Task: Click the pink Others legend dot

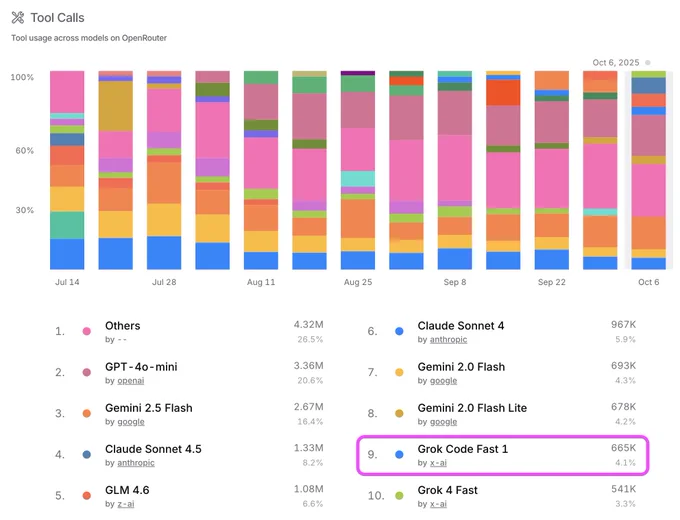Action: pyautogui.click(x=87, y=331)
